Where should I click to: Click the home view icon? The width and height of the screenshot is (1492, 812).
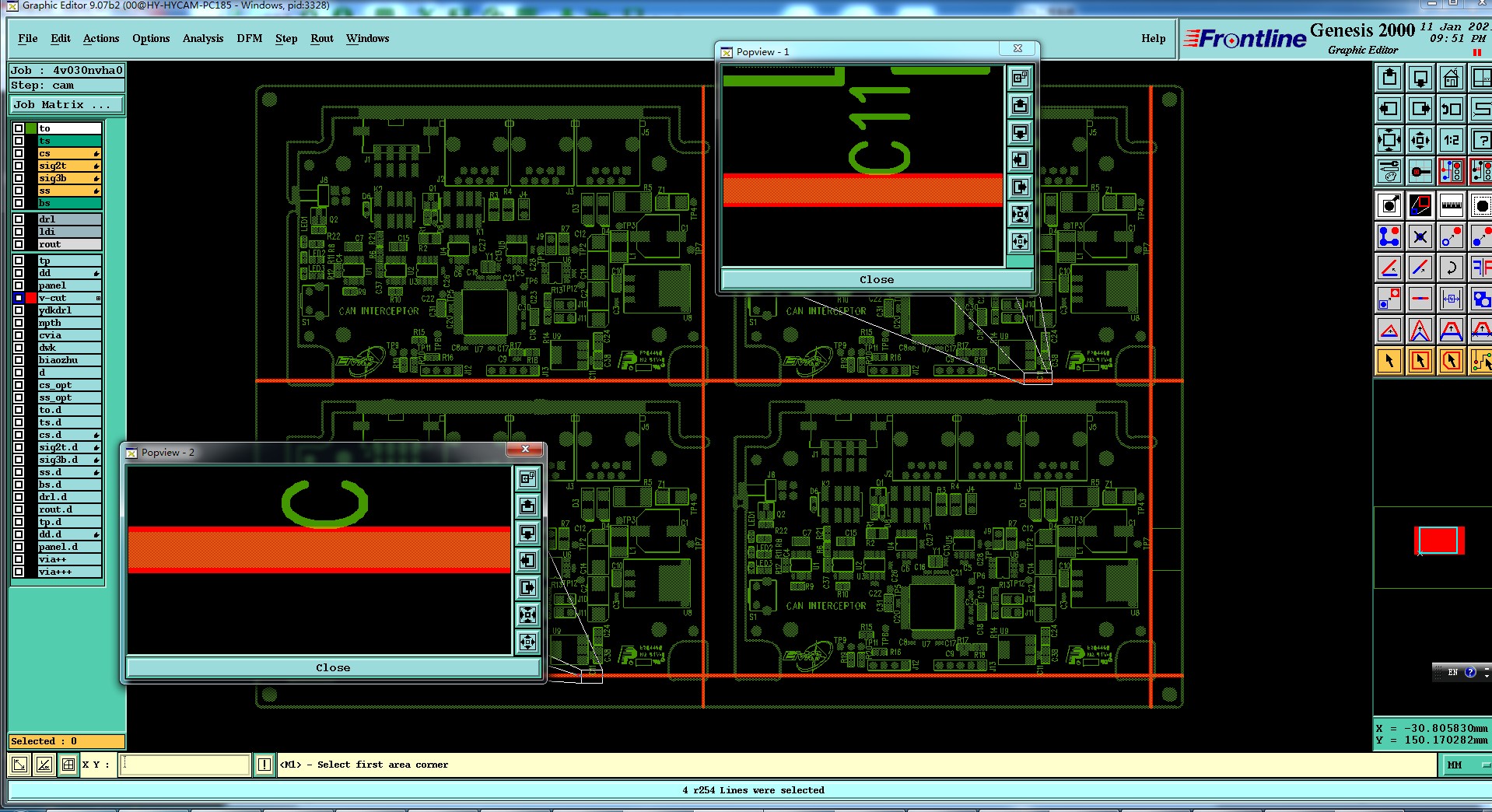(1452, 78)
